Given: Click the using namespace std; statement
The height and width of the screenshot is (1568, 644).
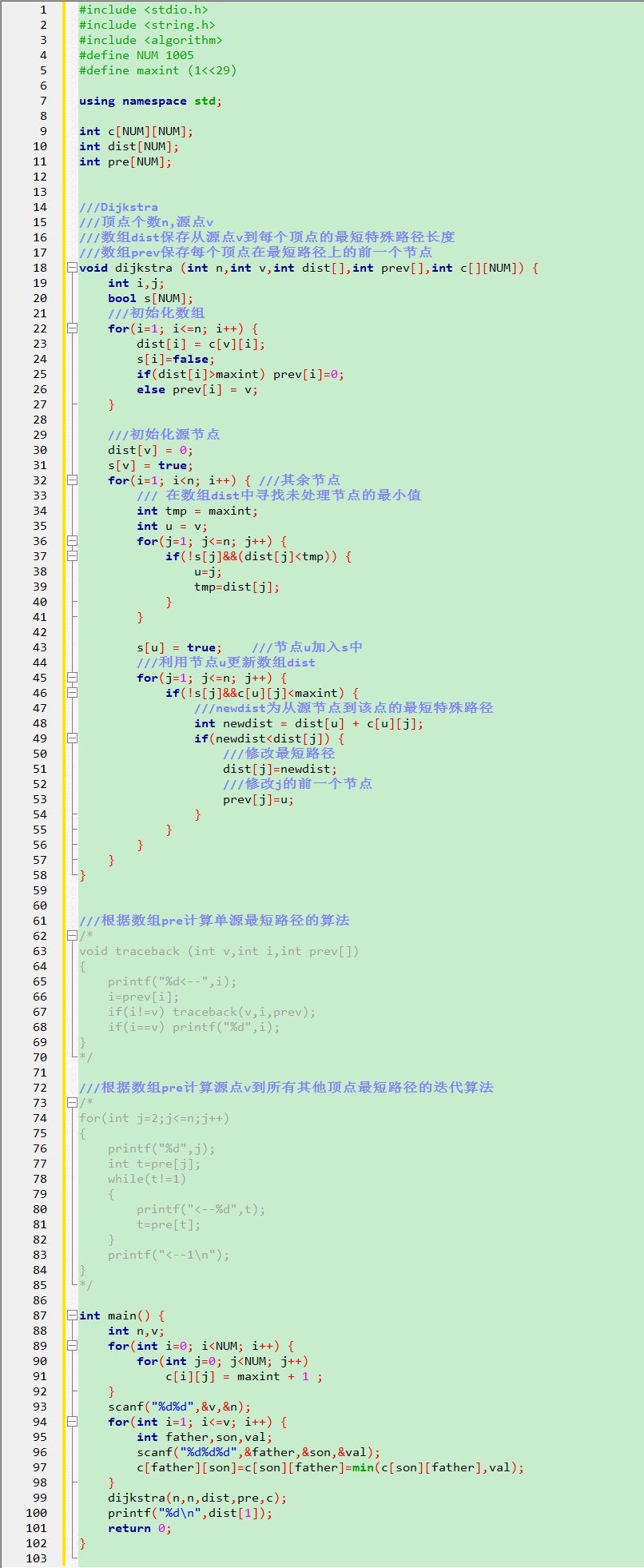Looking at the screenshot, I should (151, 101).
